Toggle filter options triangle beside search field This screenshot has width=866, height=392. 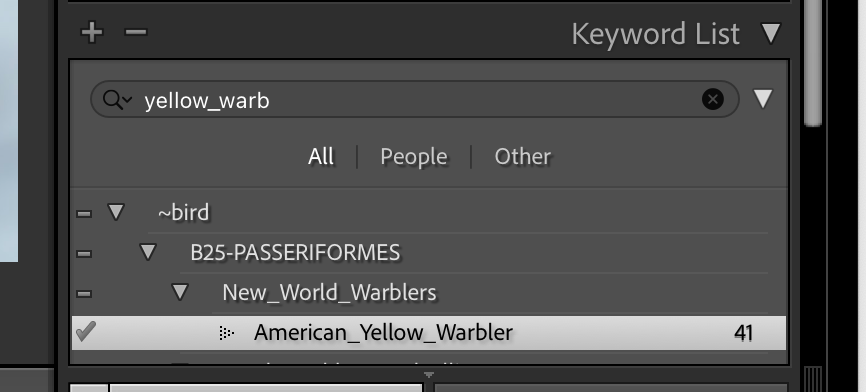click(x=763, y=99)
